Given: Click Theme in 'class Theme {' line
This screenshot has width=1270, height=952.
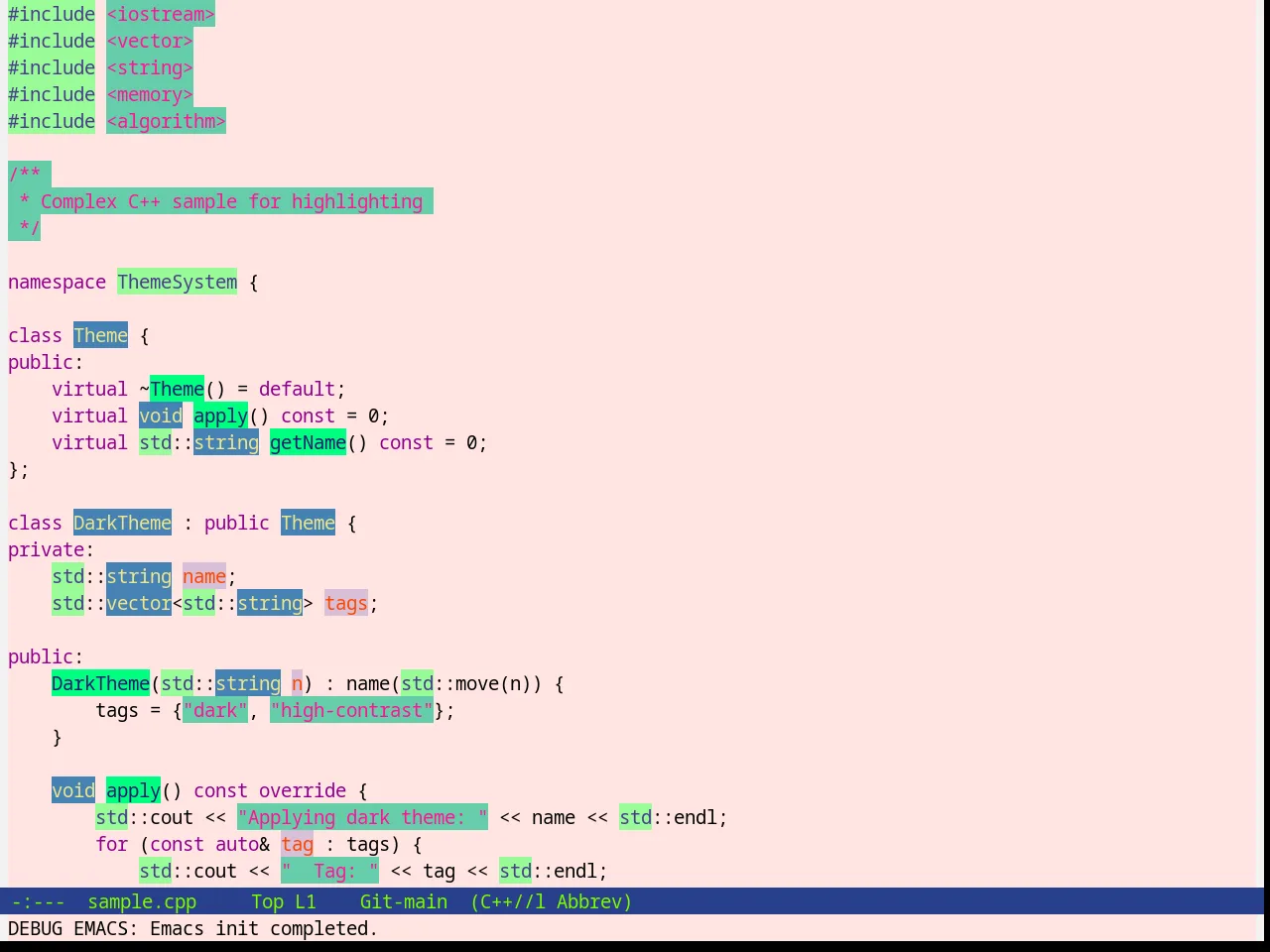Looking at the screenshot, I should (100, 335).
